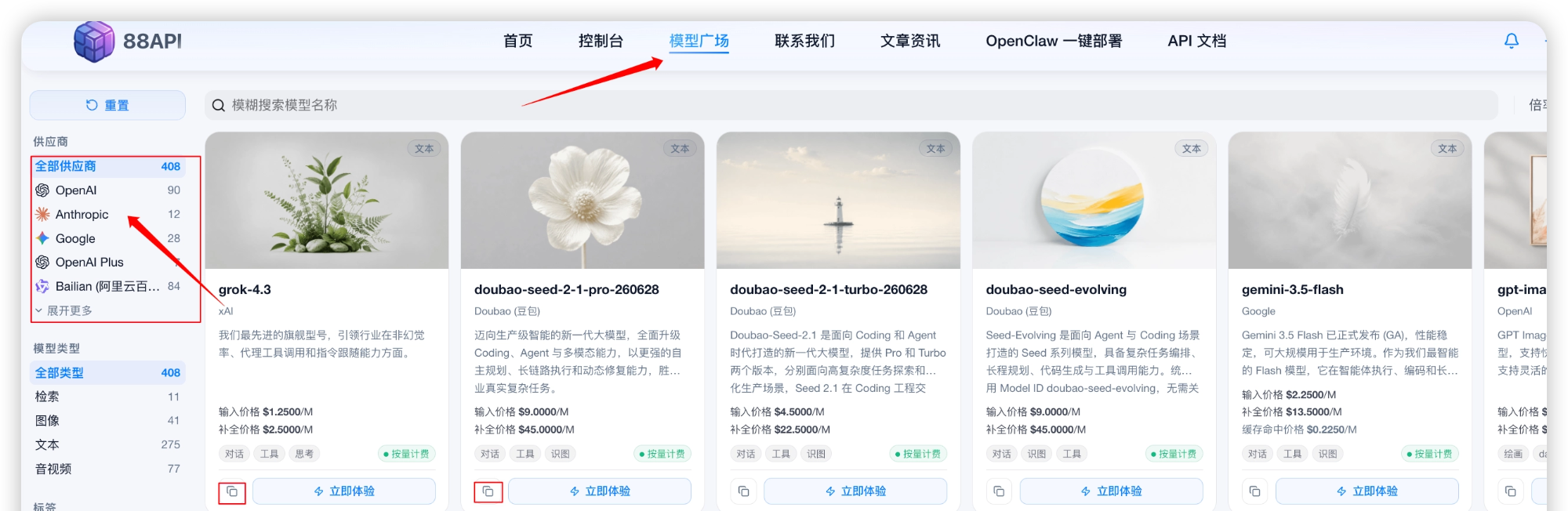
Task: Copy the doubao-seed-2-1-pro-260628 model name
Action: point(488,491)
